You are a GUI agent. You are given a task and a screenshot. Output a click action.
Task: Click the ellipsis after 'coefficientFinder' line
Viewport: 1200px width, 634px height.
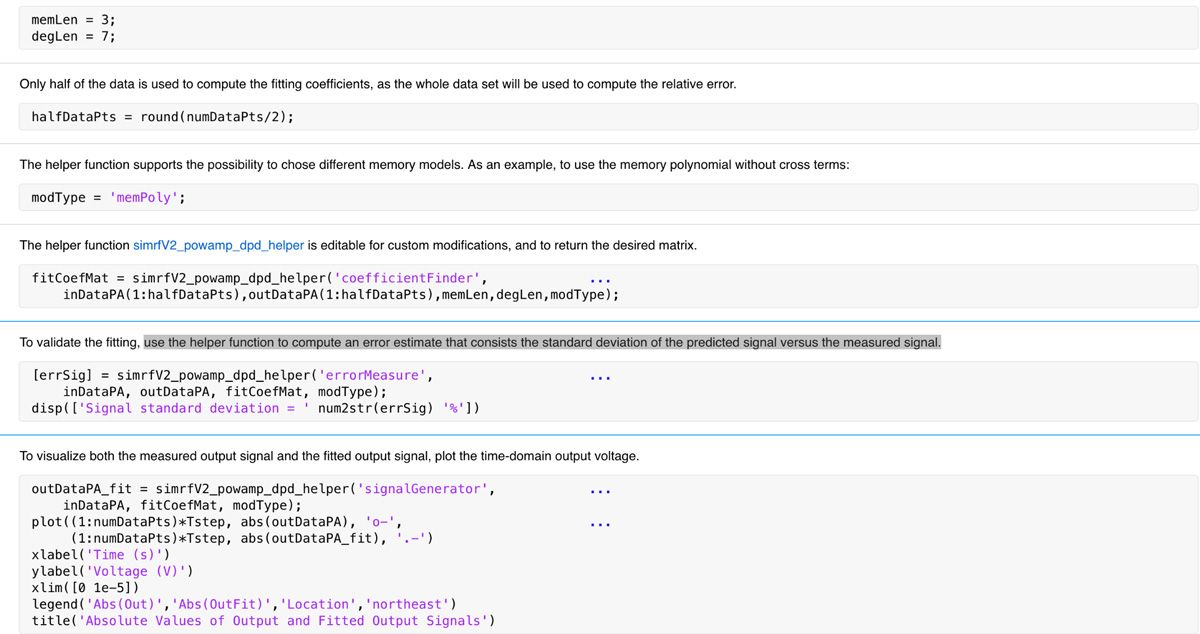(600, 279)
